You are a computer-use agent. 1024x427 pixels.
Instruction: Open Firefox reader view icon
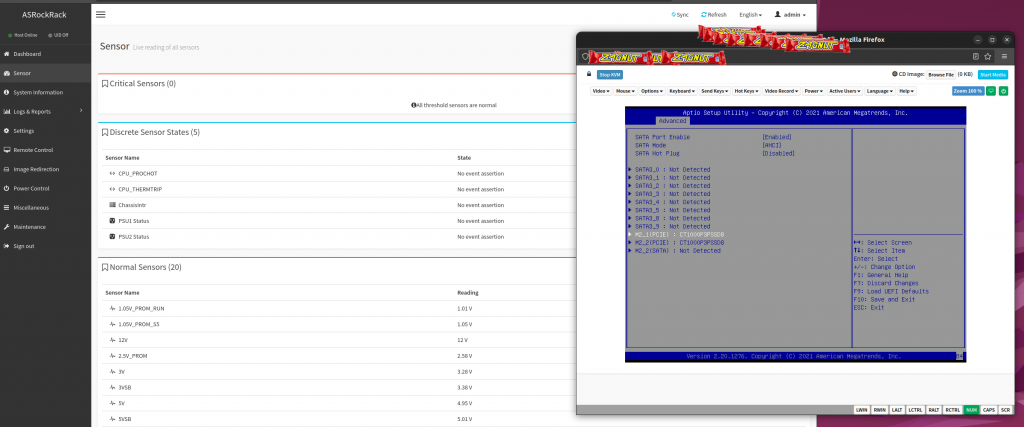[976, 57]
